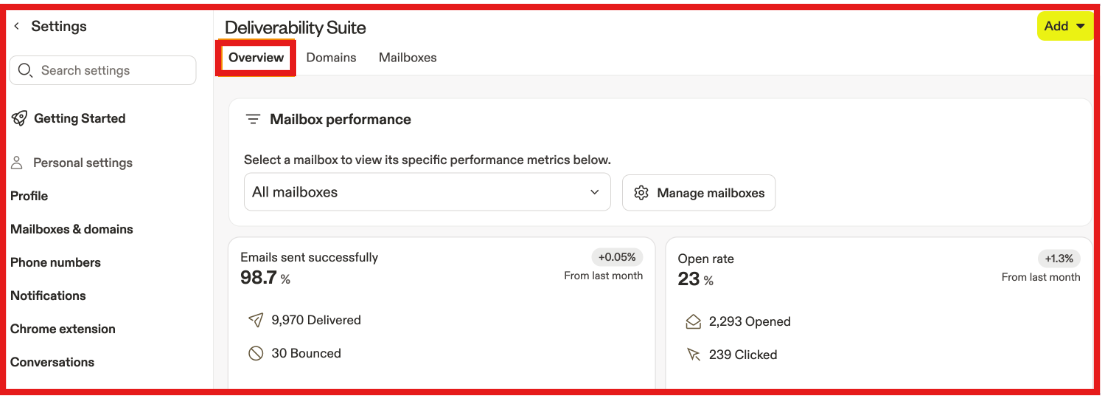Click the rocket icon next to Getting Started
This screenshot has height=396, width=1101.
19,119
